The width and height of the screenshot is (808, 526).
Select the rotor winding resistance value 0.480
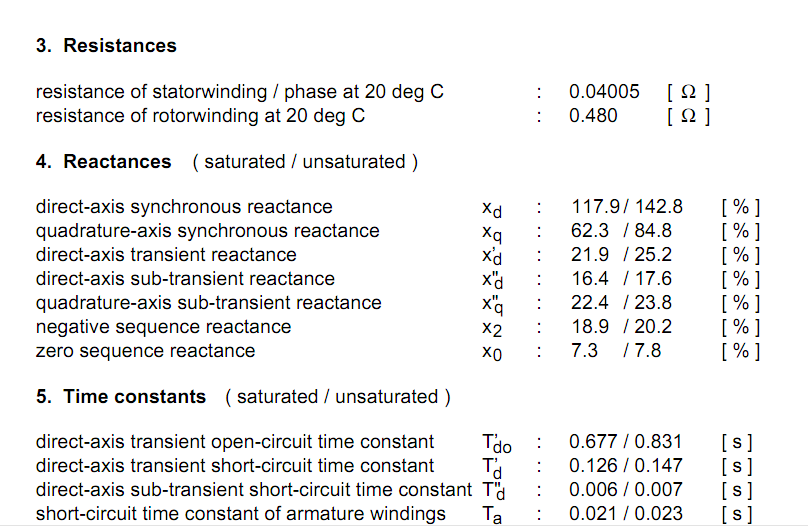593,115
